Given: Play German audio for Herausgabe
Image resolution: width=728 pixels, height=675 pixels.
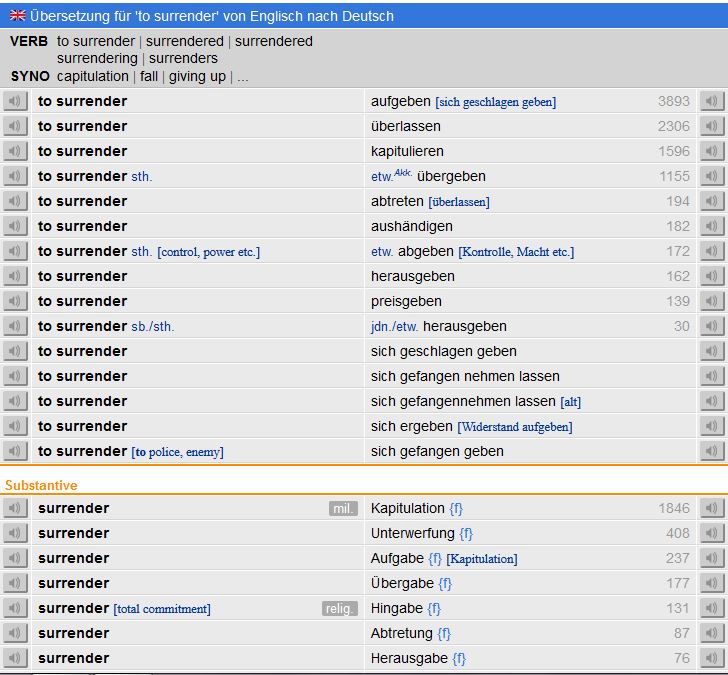Looking at the screenshot, I should pos(711,658).
